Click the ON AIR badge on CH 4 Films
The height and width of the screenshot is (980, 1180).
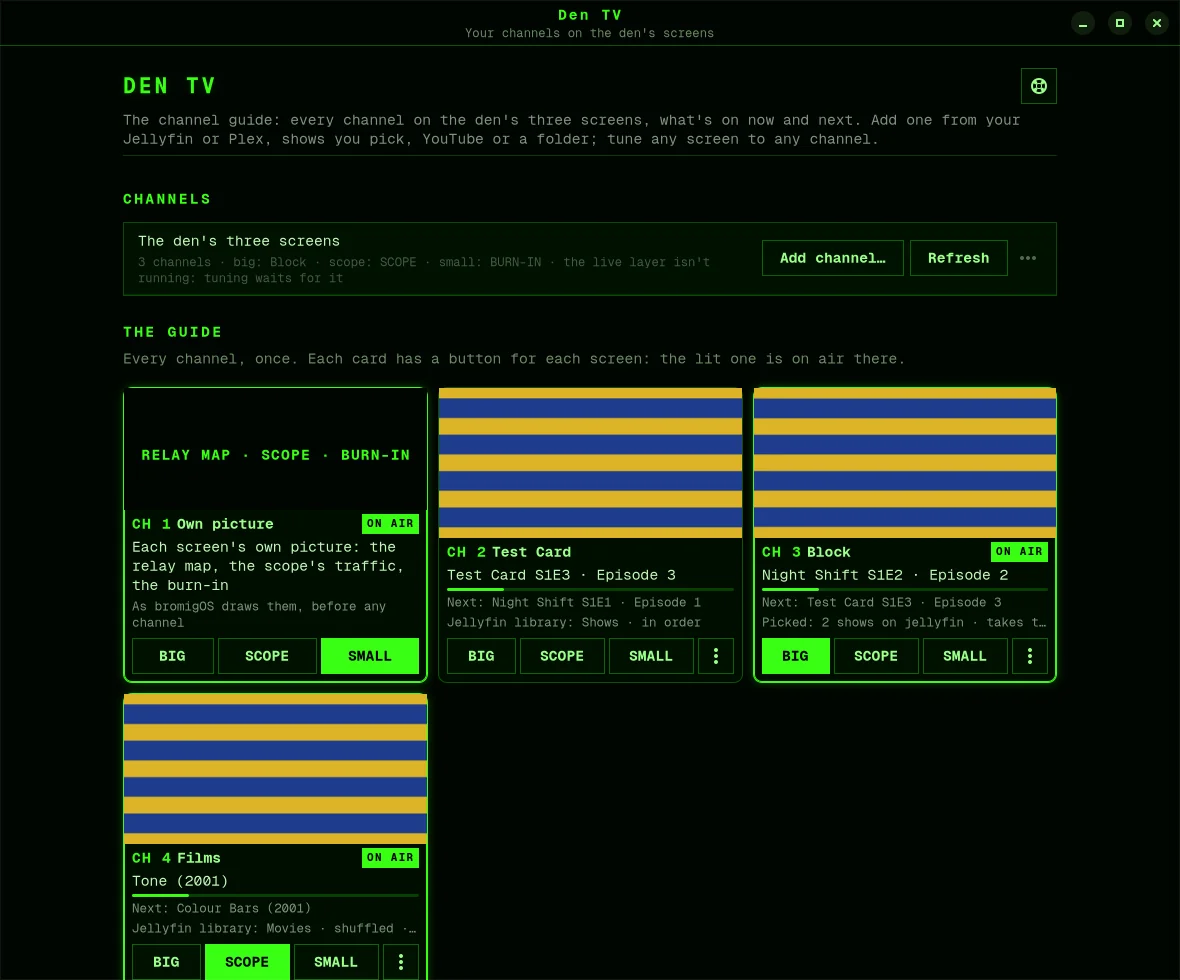click(390, 857)
